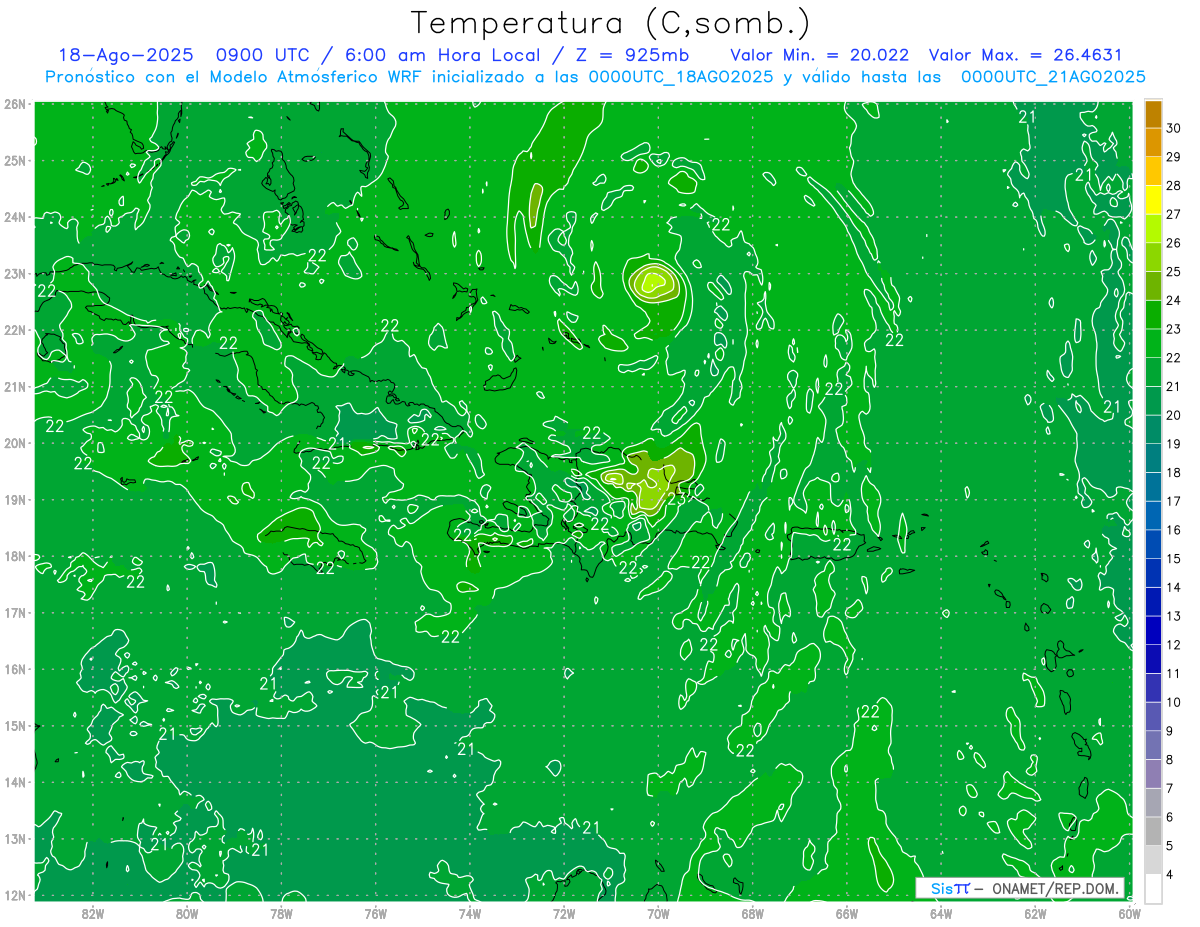The height and width of the screenshot is (927, 1200).
Task: Click the "82W" longitude axis label
Action: [93, 913]
